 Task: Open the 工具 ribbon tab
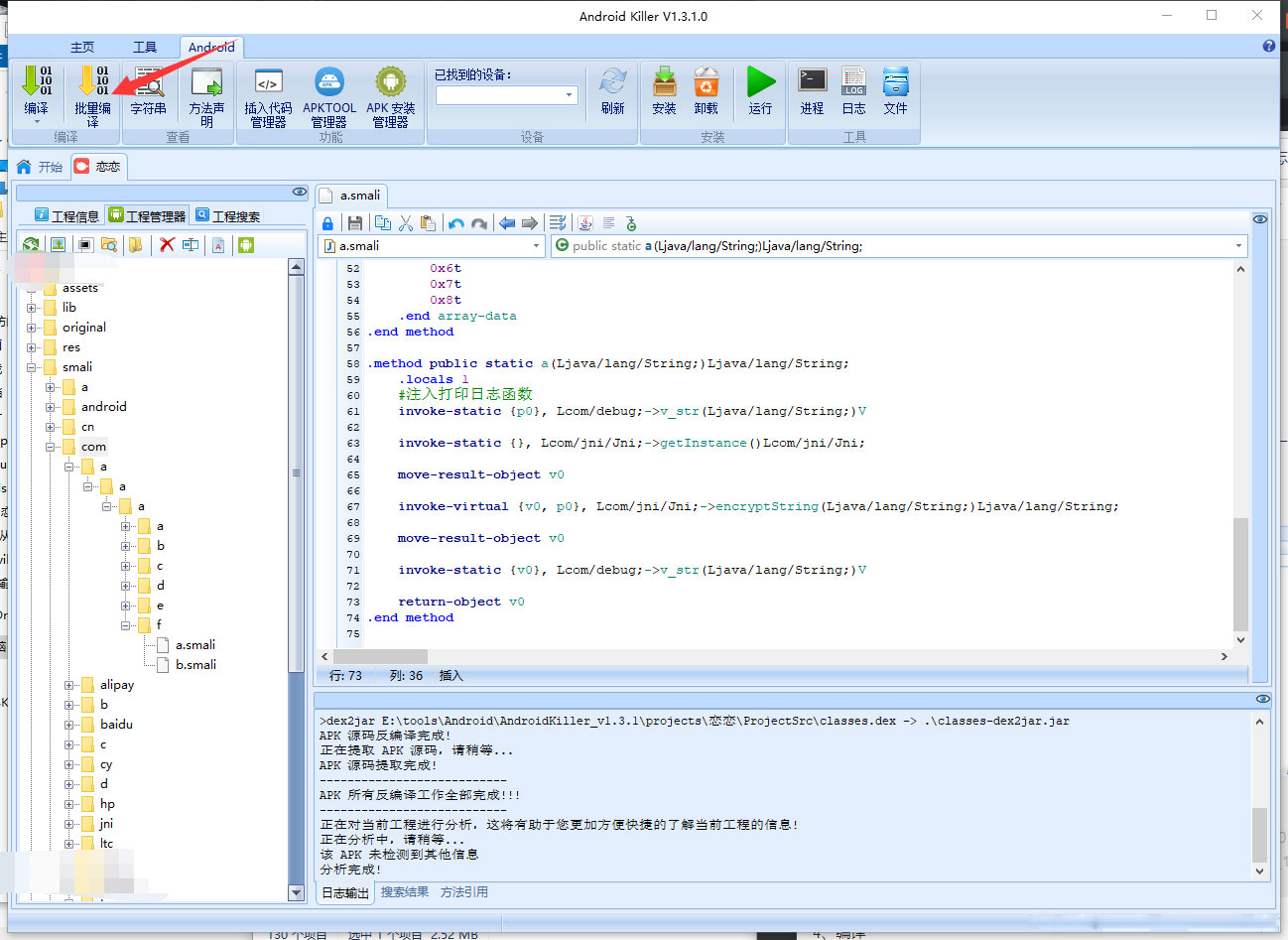tap(145, 48)
